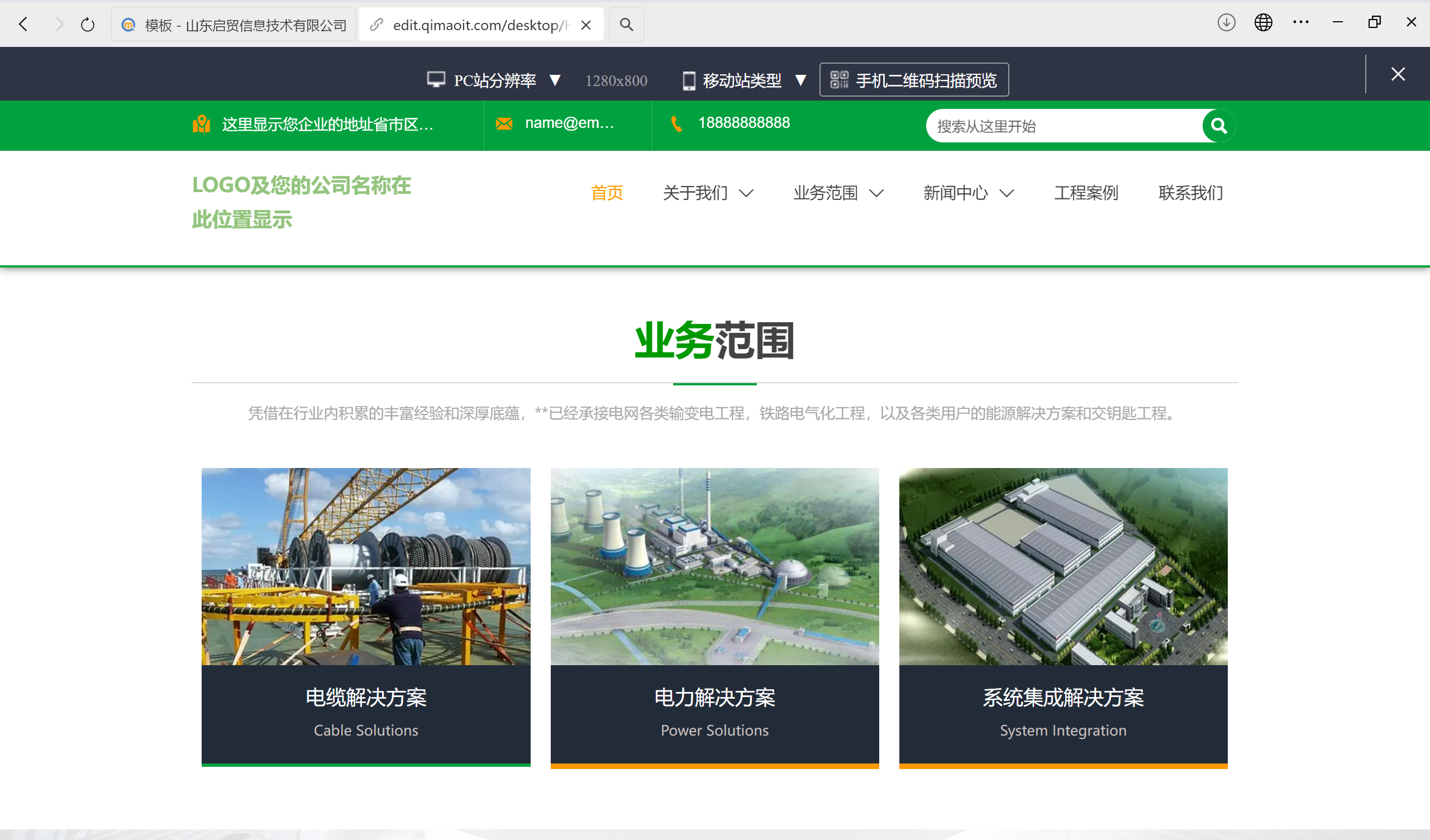1430x840 pixels.
Task: Click the telephone icon beside 18888888888
Action: [x=676, y=123]
